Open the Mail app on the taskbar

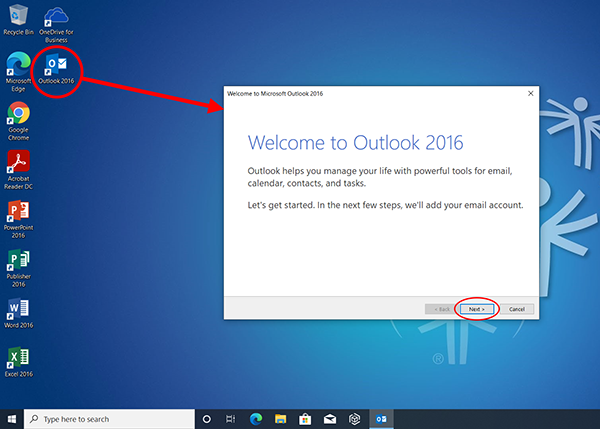329,419
